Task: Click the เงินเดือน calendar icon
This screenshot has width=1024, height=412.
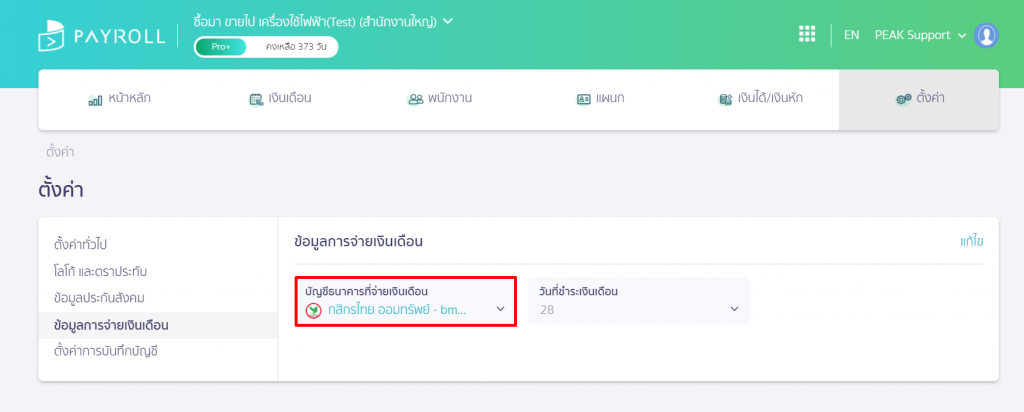Action: (255, 100)
